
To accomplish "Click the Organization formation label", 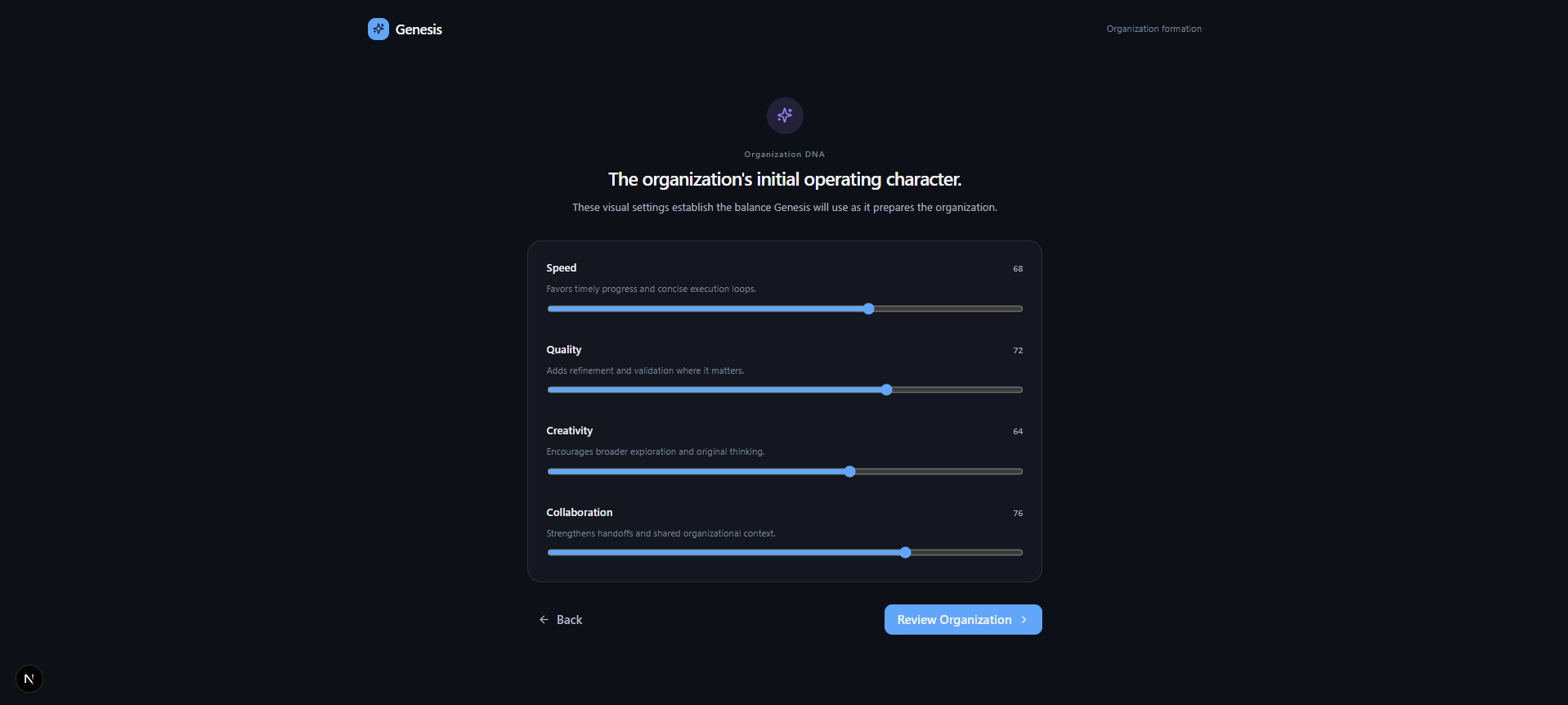I will (x=1154, y=29).
